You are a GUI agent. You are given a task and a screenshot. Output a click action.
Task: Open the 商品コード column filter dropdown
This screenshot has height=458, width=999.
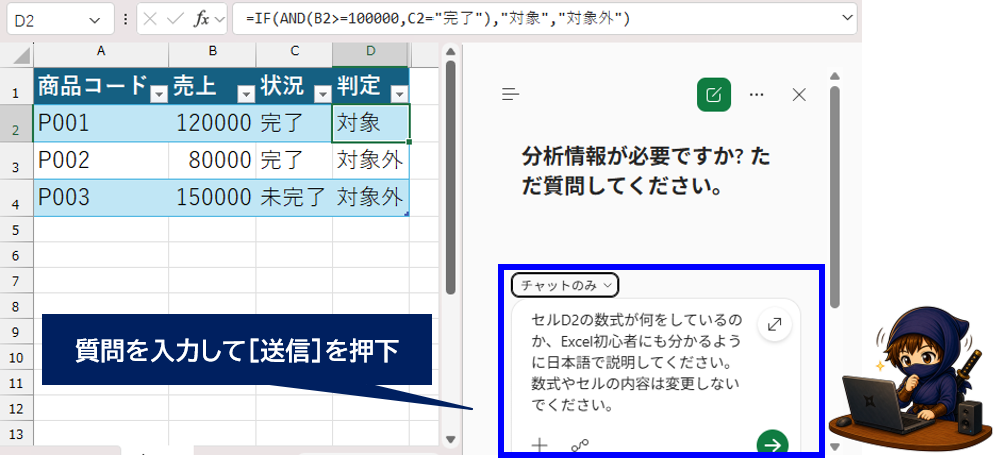coord(158,95)
